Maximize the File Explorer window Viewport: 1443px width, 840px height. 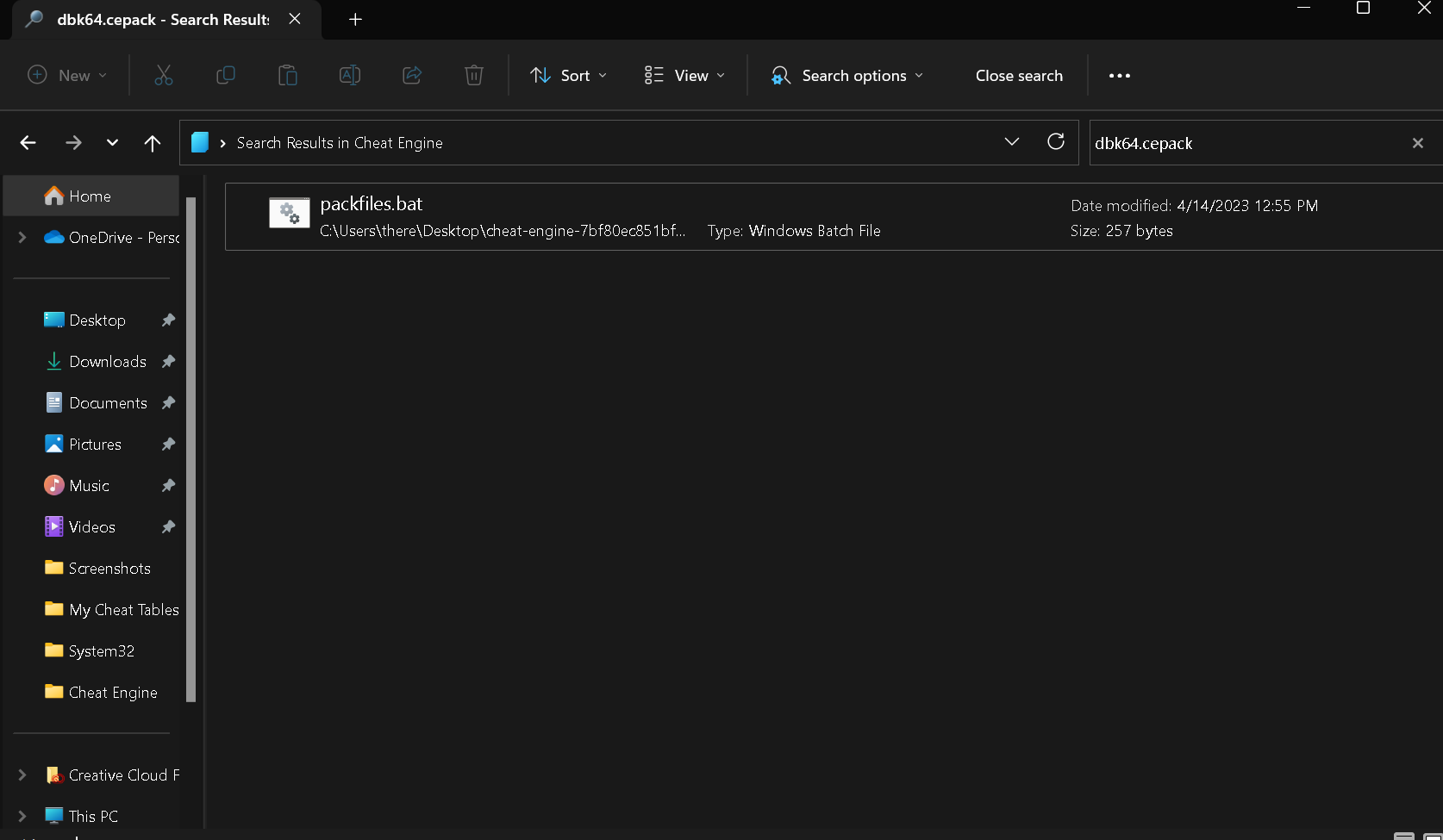tap(1363, 8)
